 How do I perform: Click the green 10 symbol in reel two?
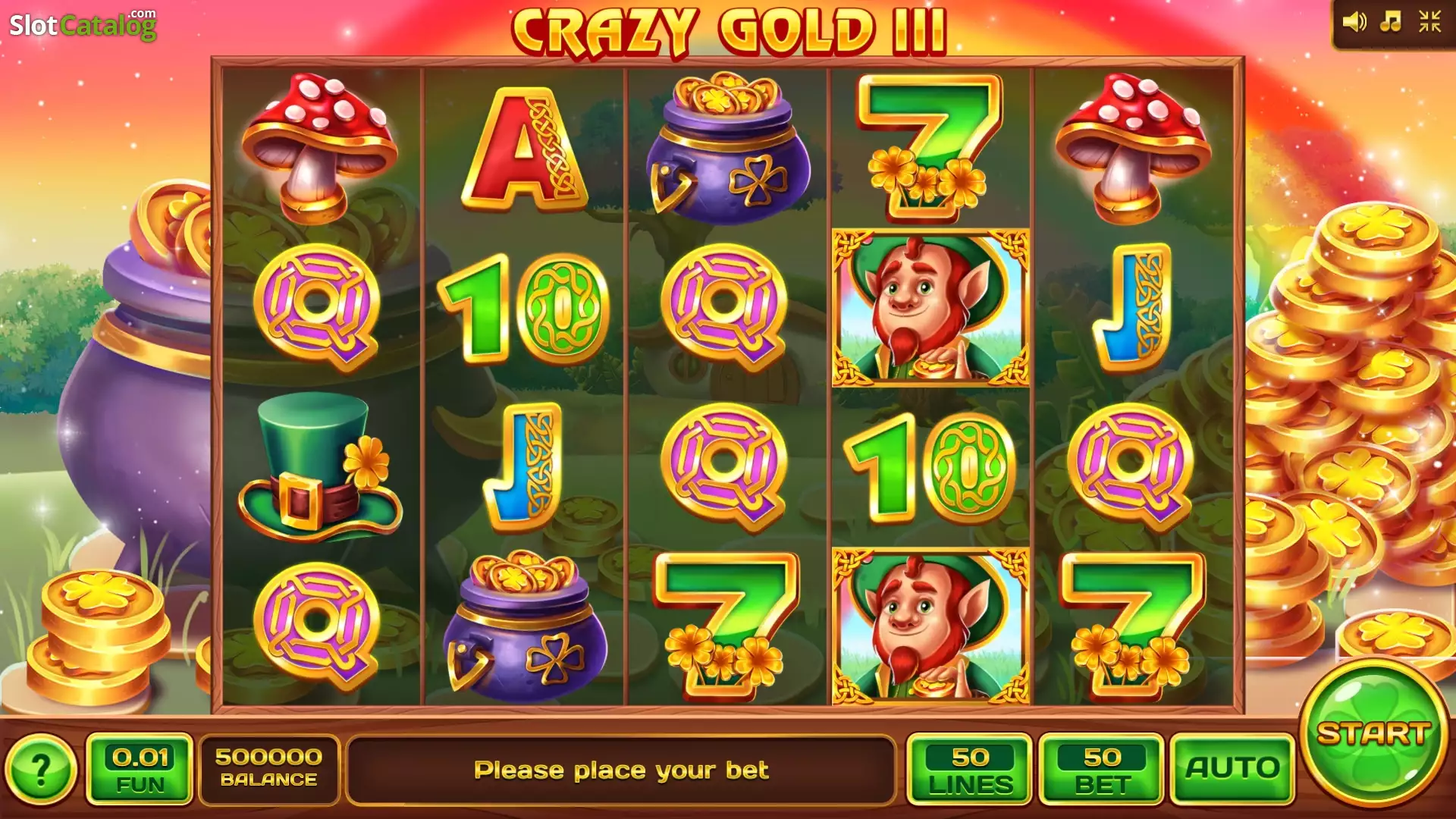point(524,308)
